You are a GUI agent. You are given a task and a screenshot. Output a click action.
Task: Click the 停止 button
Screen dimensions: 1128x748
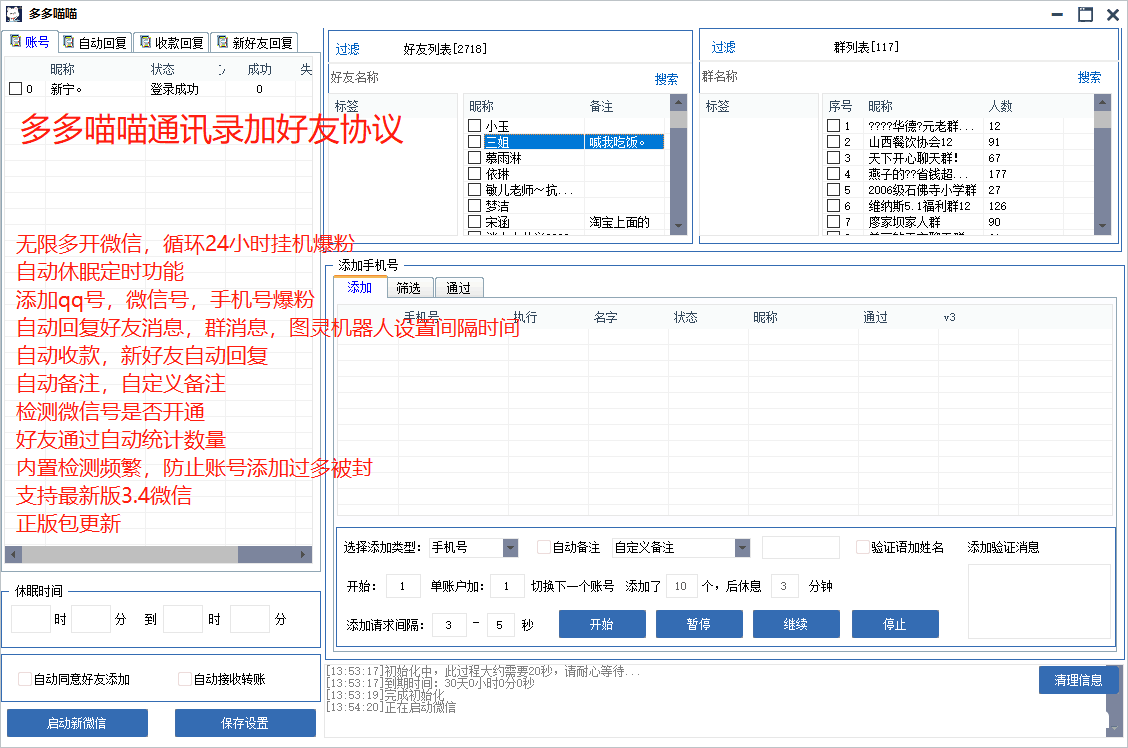pos(895,624)
